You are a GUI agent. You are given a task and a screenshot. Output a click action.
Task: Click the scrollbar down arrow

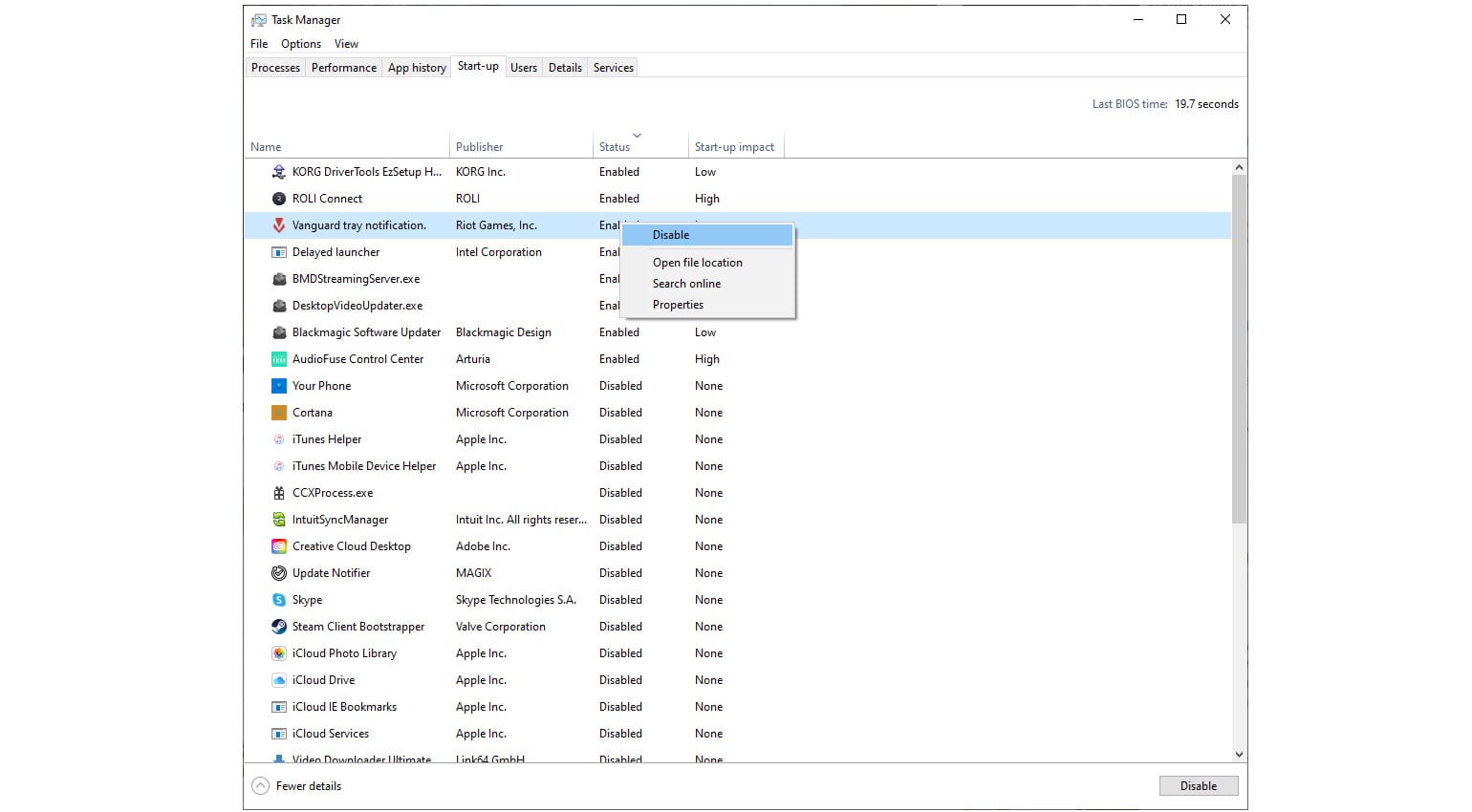tap(1239, 755)
